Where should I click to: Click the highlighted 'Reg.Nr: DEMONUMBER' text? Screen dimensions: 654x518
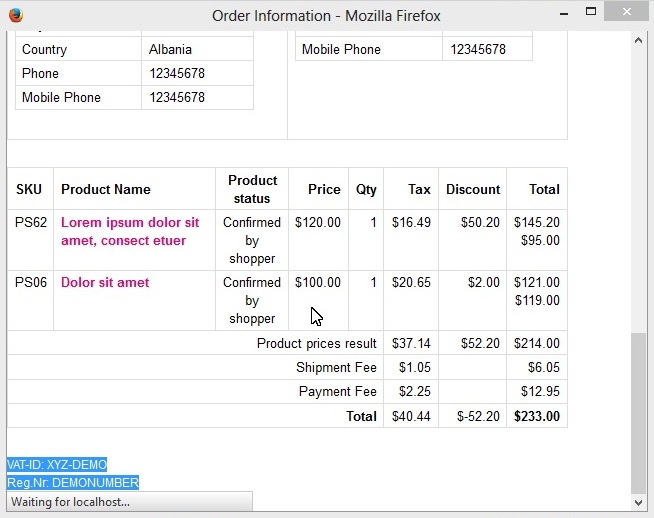(x=73, y=483)
